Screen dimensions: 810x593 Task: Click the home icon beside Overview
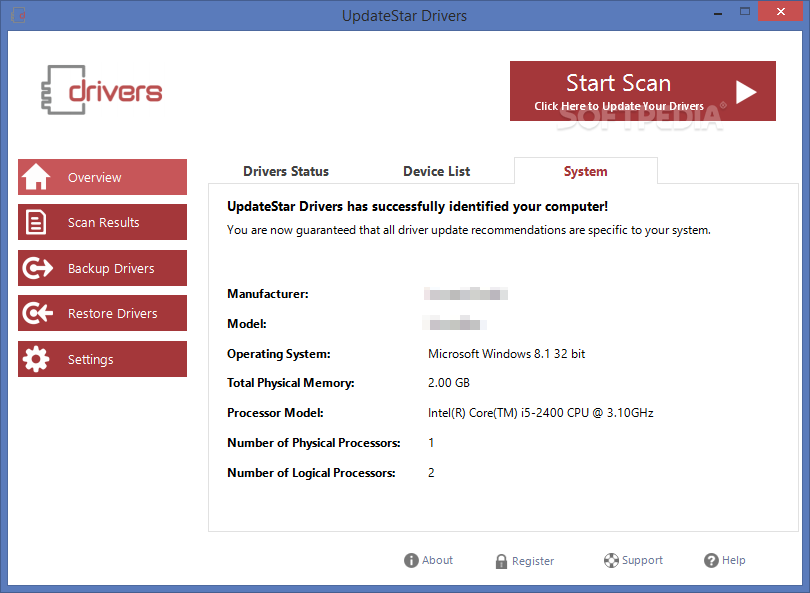pyautogui.click(x=36, y=177)
